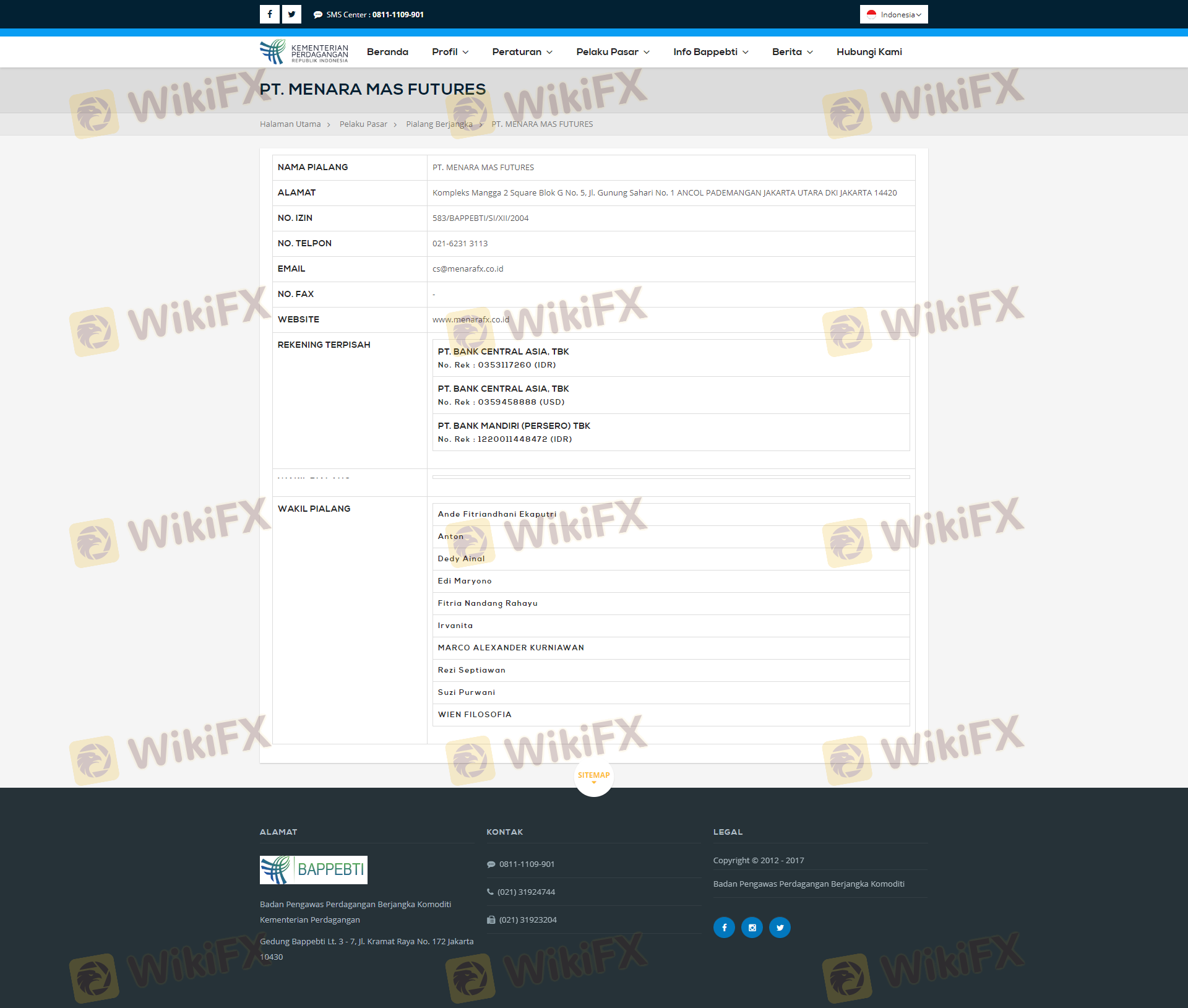Click the BCA account 0353117260 (IDR) row

[x=671, y=358]
